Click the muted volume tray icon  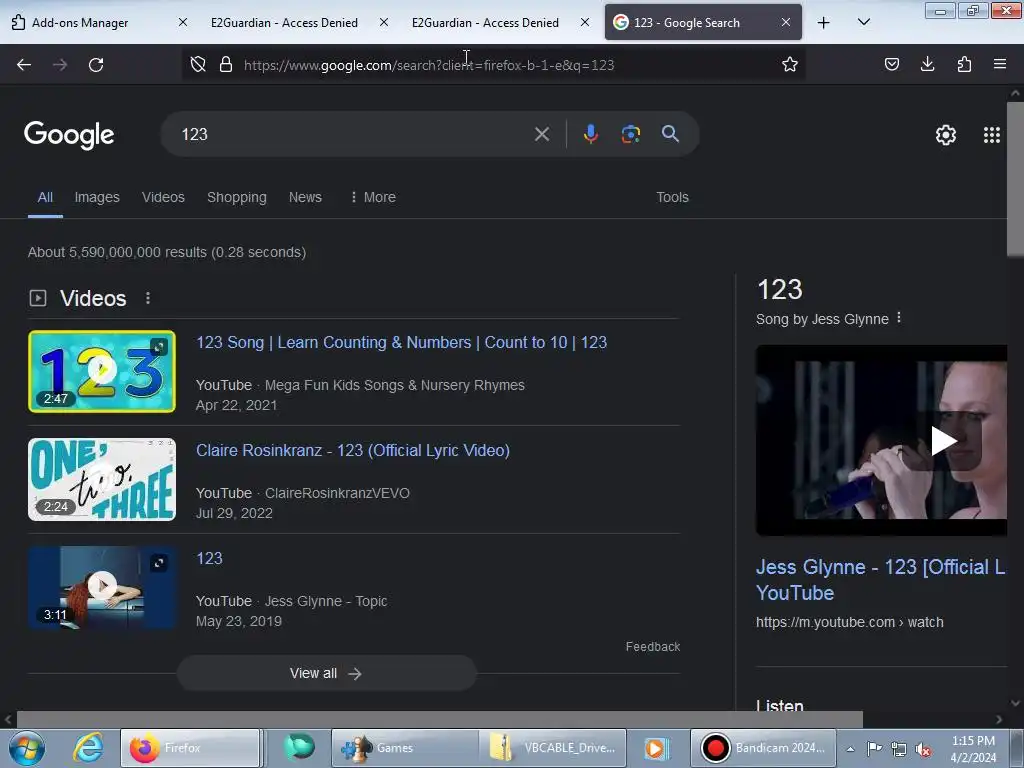click(923, 749)
